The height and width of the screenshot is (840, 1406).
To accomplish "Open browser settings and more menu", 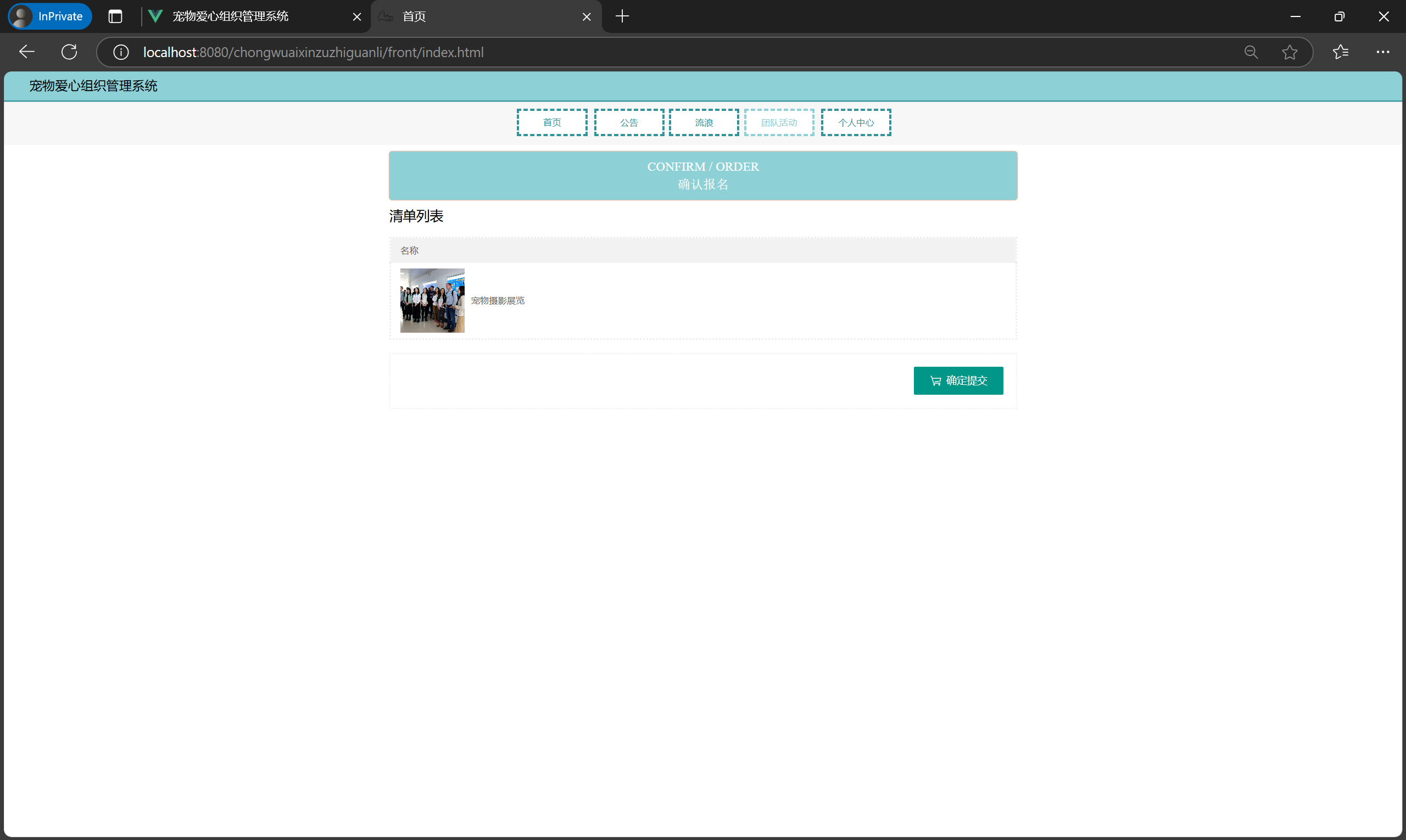I will point(1382,52).
